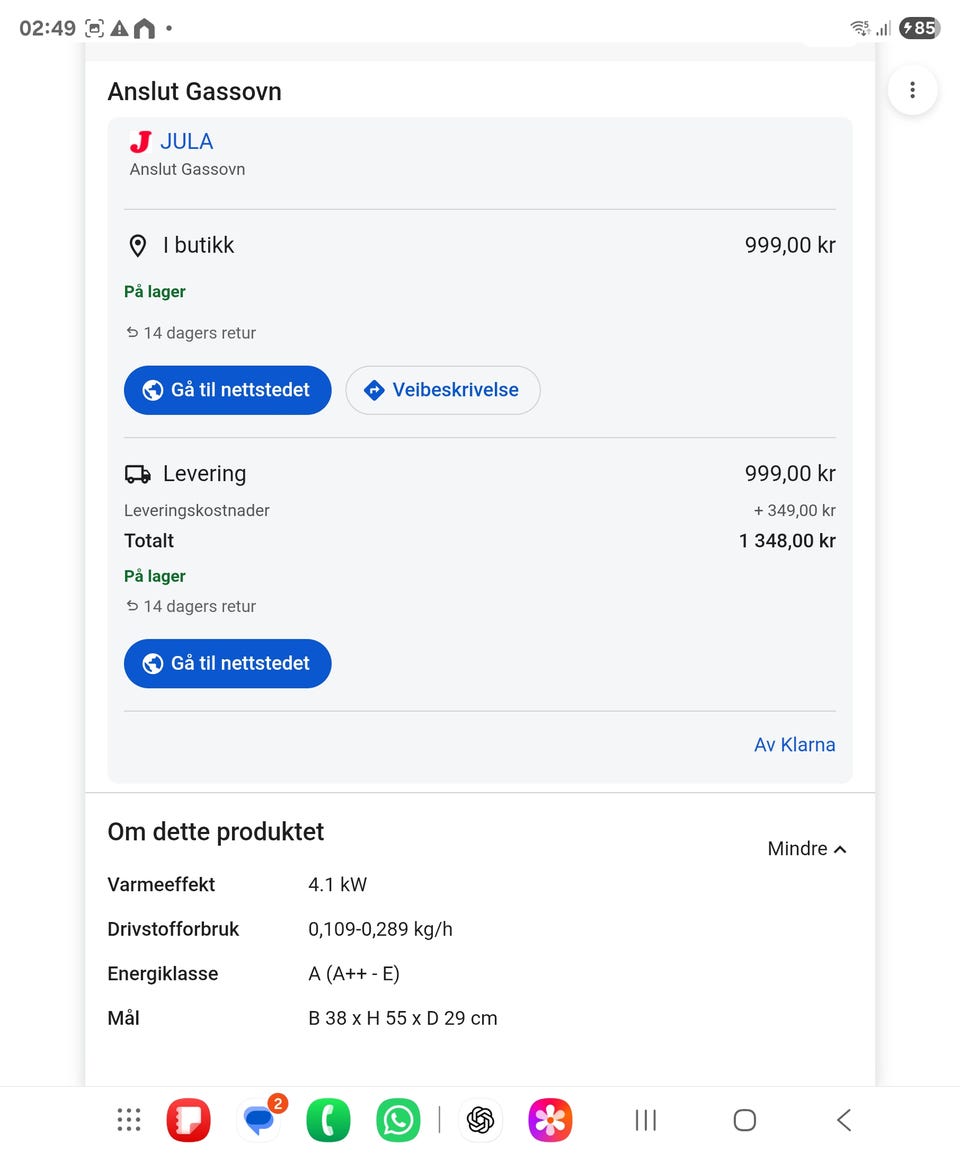Viewport: 960px width, 1153px height.
Task: Open Veibeskrivelse directions button
Action: [443, 390]
